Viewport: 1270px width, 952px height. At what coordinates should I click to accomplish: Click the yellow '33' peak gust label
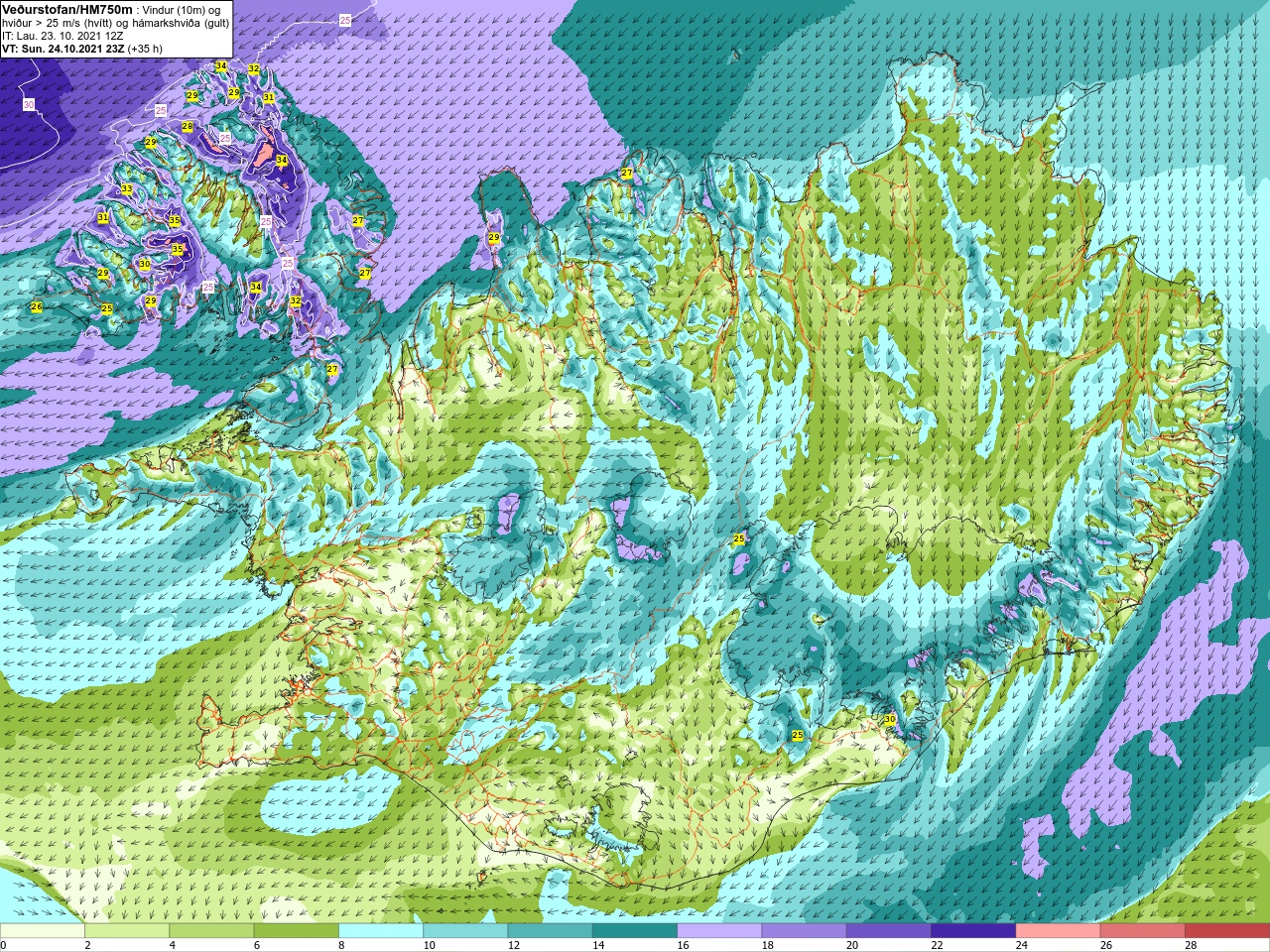pyautogui.click(x=126, y=189)
